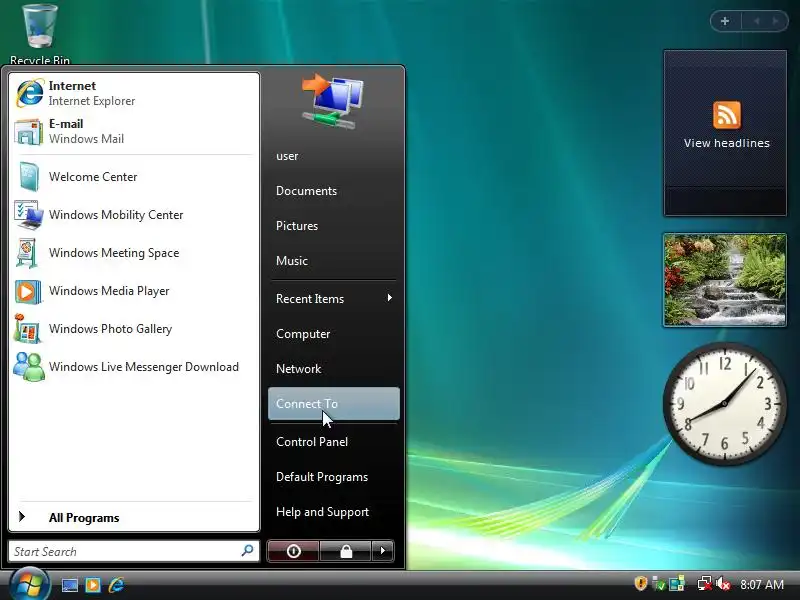800x600 pixels.
Task: Click the analog clock gadget
Action: (724, 404)
